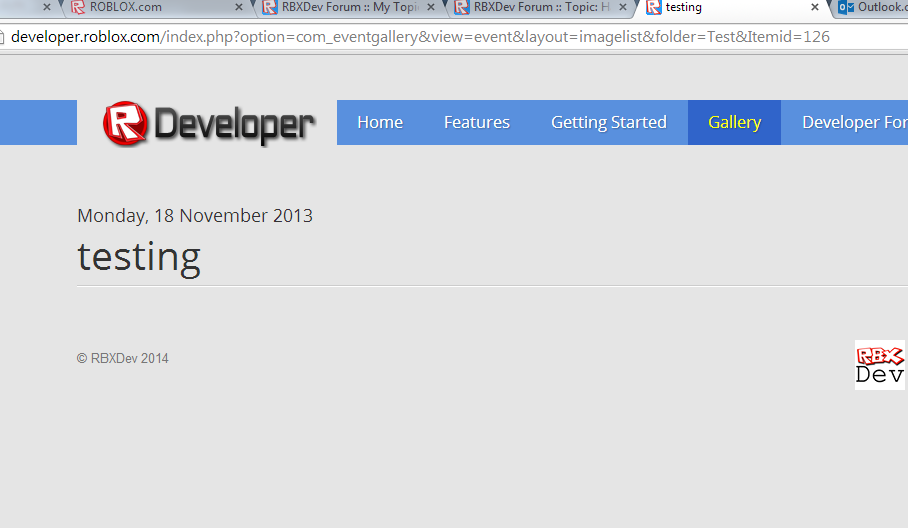Close the RBXDev Forum My Topics tab
The image size is (908, 528).
coord(431,8)
